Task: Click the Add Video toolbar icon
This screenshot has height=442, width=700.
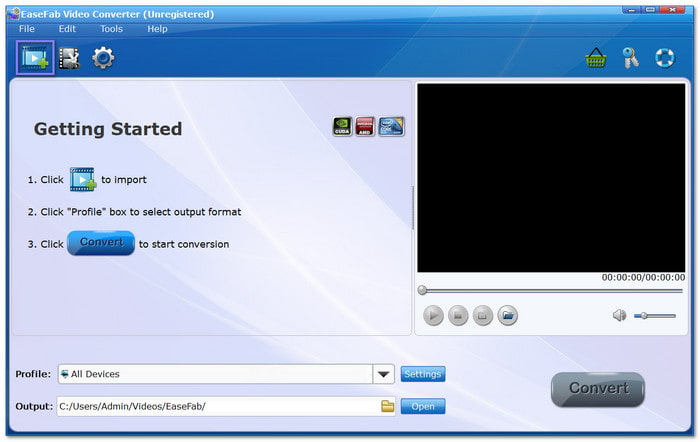Action: coord(35,58)
